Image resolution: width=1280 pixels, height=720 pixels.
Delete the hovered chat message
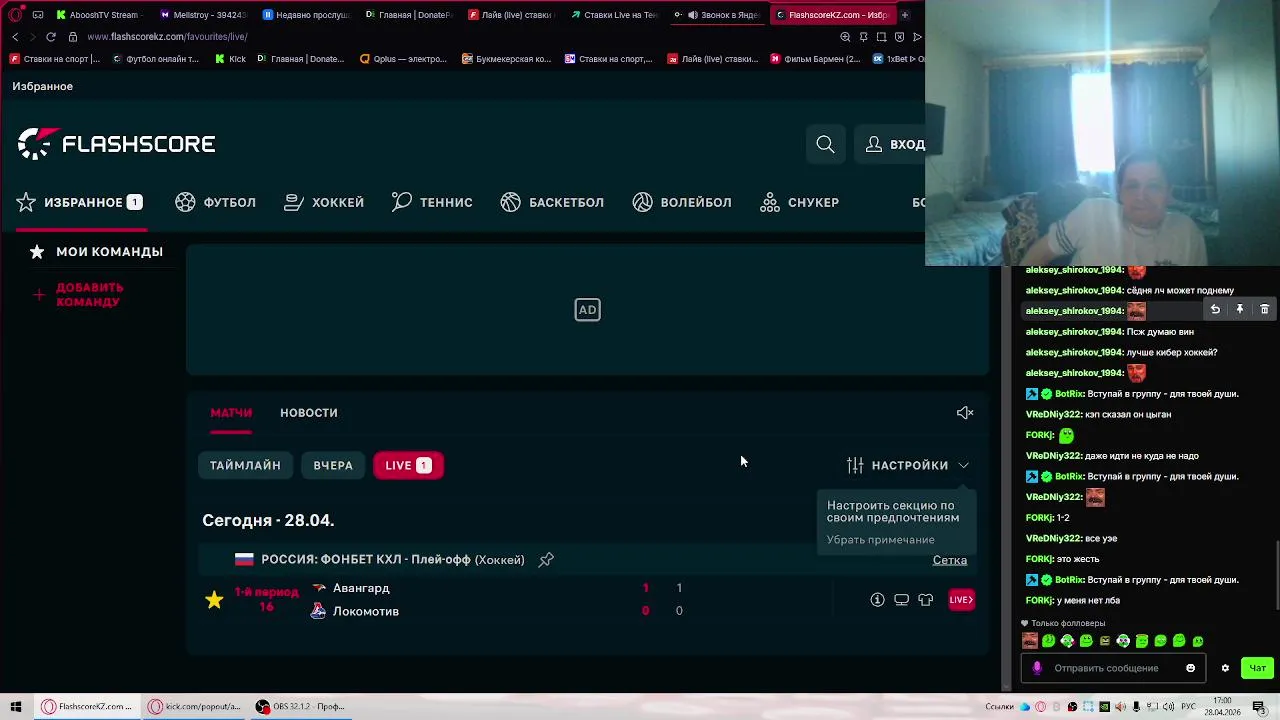click(x=1264, y=310)
